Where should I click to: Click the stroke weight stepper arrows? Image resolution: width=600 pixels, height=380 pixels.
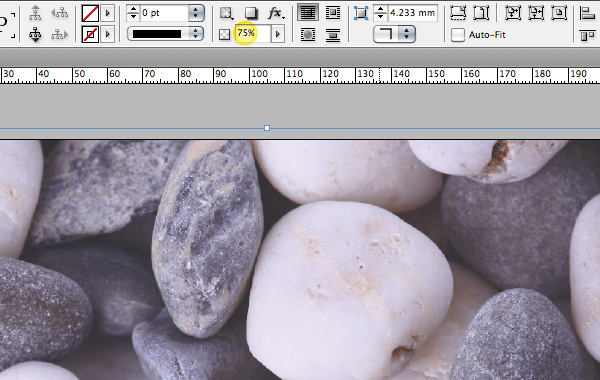click(133, 13)
